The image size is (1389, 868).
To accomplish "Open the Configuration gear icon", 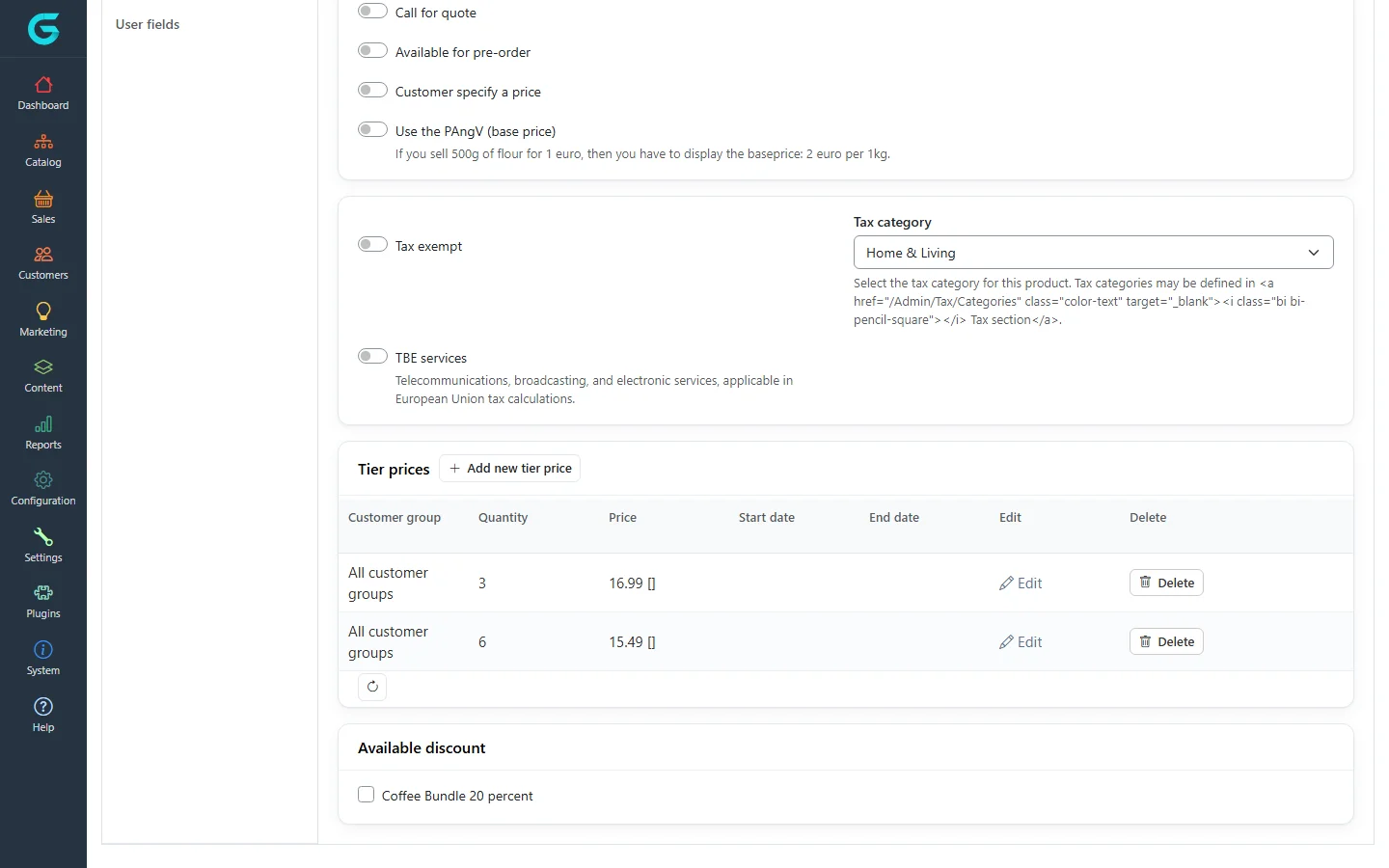I will pyautogui.click(x=43, y=480).
